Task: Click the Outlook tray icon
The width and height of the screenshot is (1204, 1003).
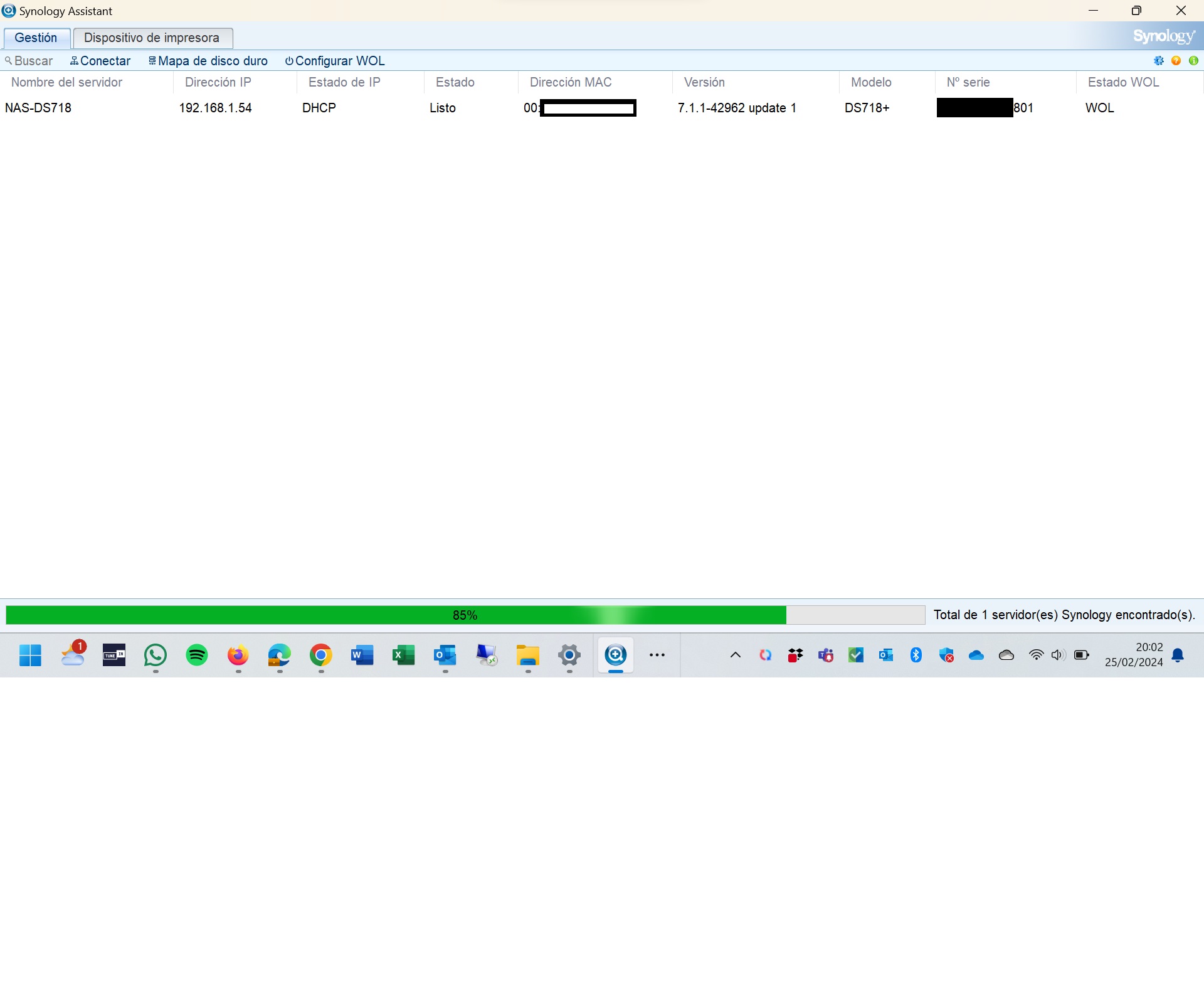Action: point(886,655)
